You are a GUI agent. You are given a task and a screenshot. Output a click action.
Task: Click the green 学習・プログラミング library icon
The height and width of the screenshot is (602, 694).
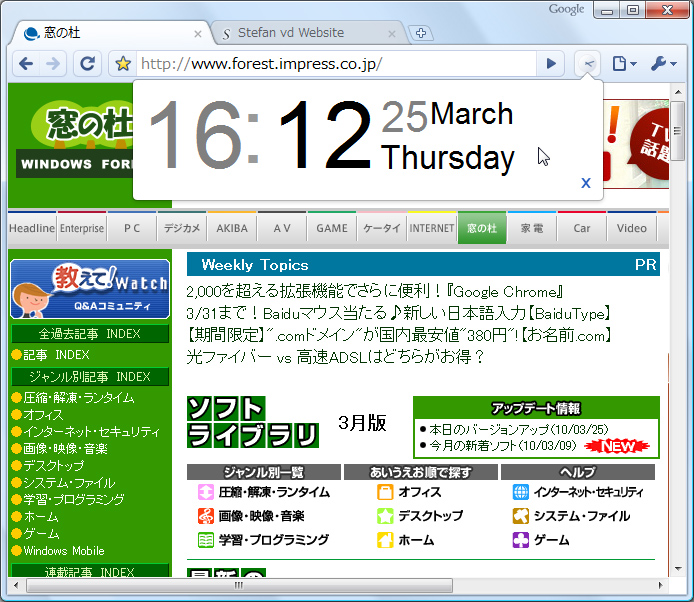pyautogui.click(x=206, y=540)
